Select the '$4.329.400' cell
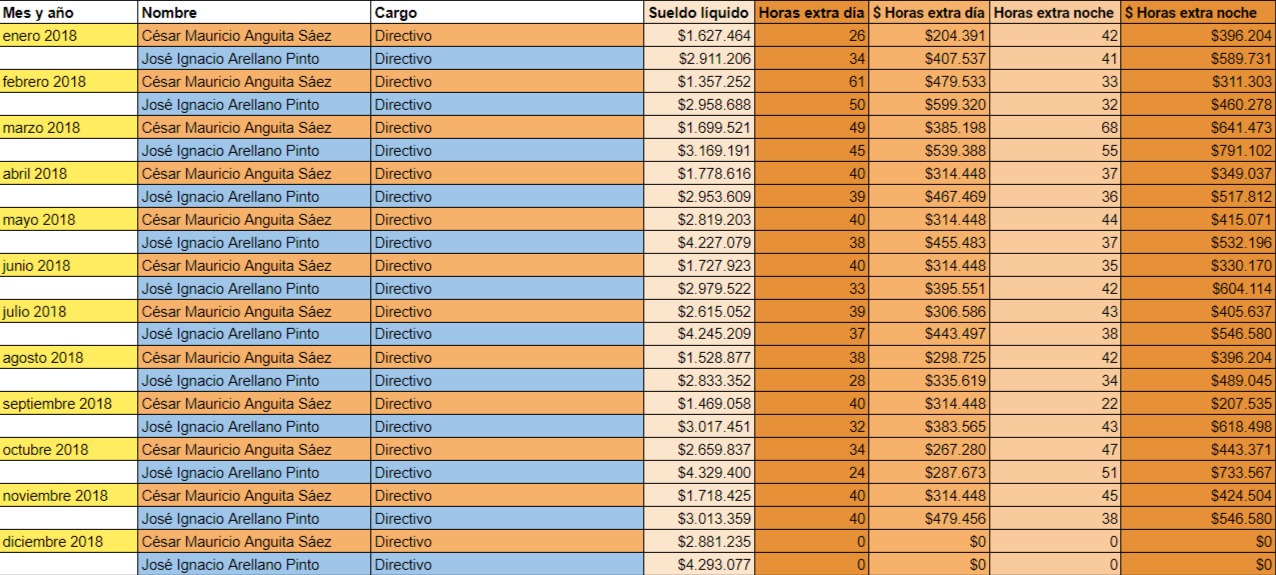 pyautogui.click(x=699, y=473)
